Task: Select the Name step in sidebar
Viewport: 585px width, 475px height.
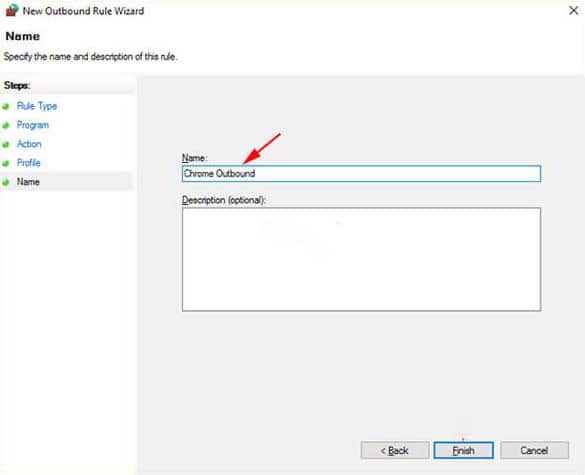Action: click(x=28, y=182)
